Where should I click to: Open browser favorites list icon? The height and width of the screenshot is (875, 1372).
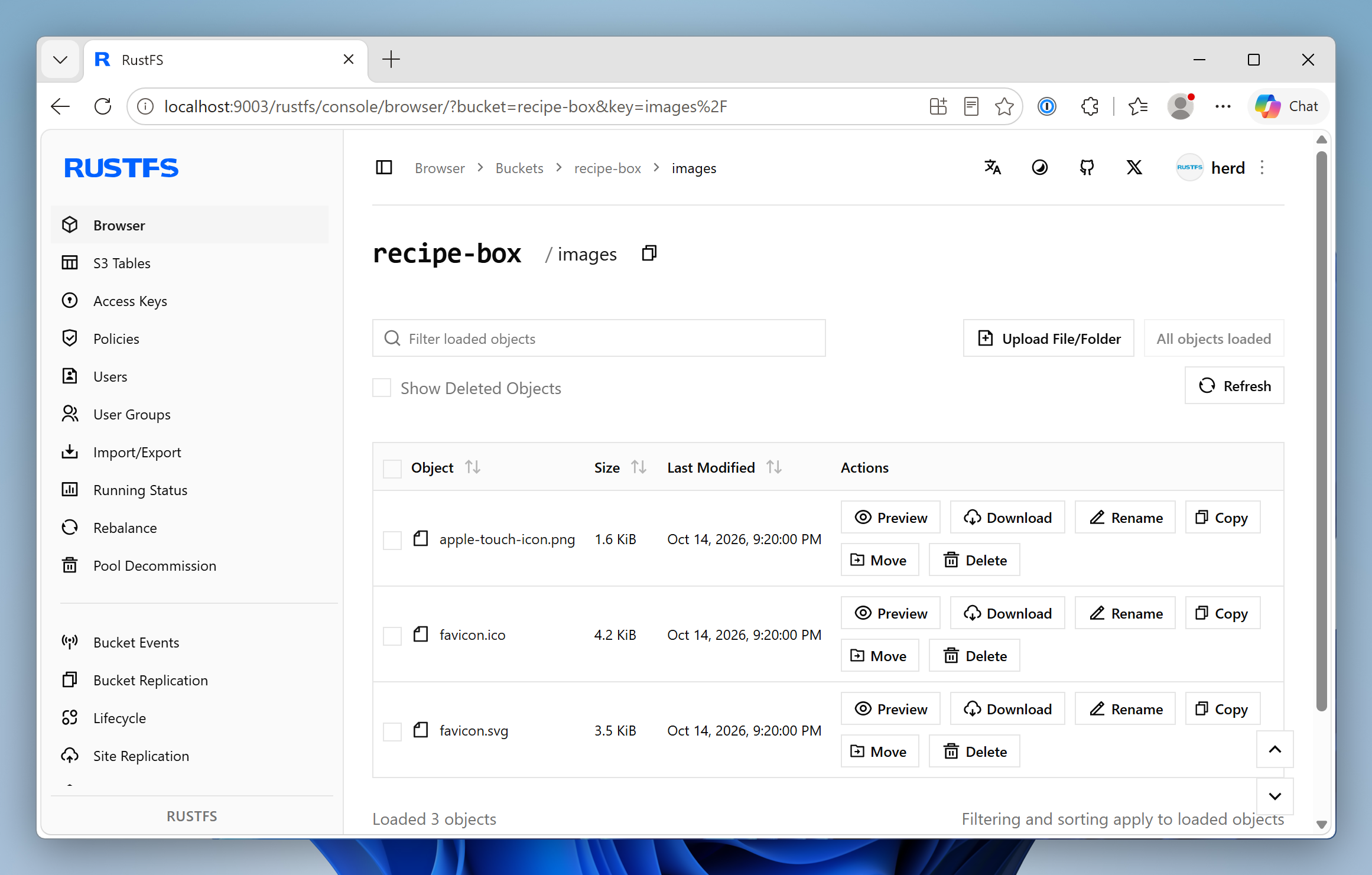[x=1138, y=106]
